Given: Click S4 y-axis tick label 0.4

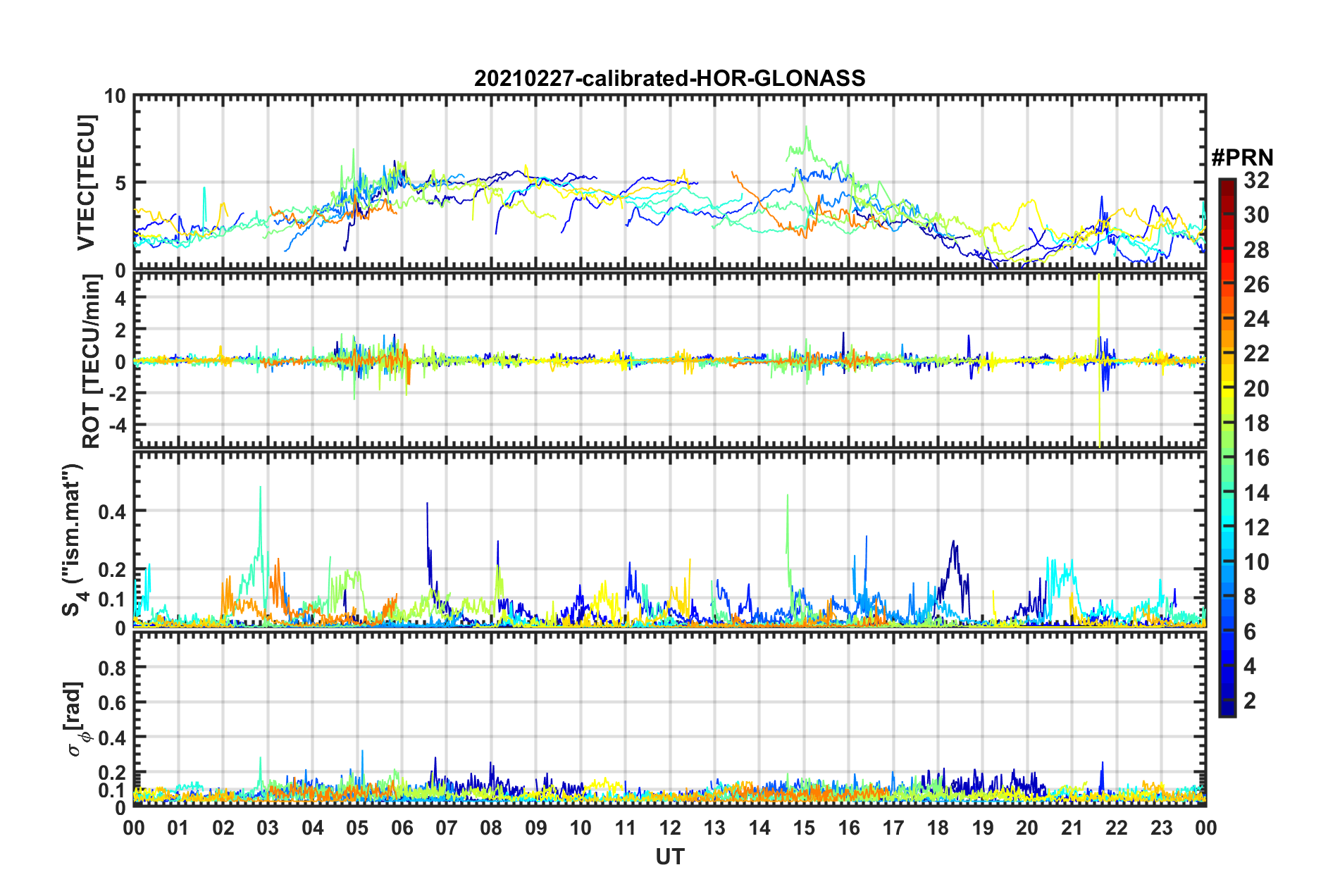Looking at the screenshot, I should click(113, 511).
